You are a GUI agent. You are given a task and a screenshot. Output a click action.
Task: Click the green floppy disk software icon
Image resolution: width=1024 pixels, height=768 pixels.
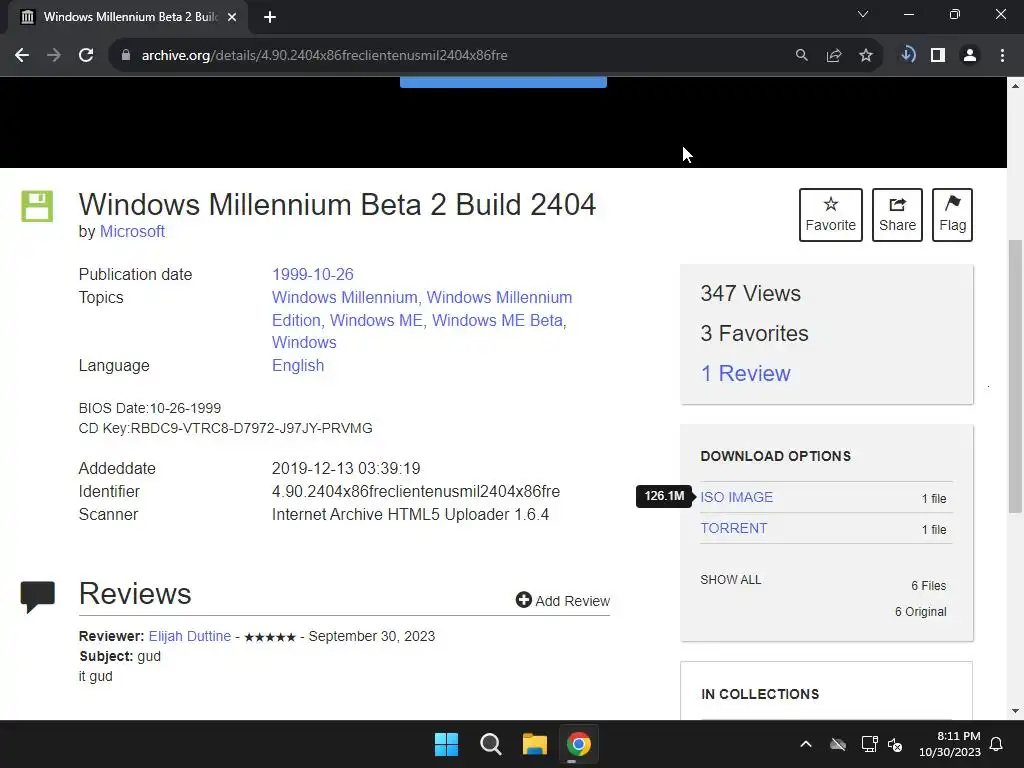pos(37,206)
